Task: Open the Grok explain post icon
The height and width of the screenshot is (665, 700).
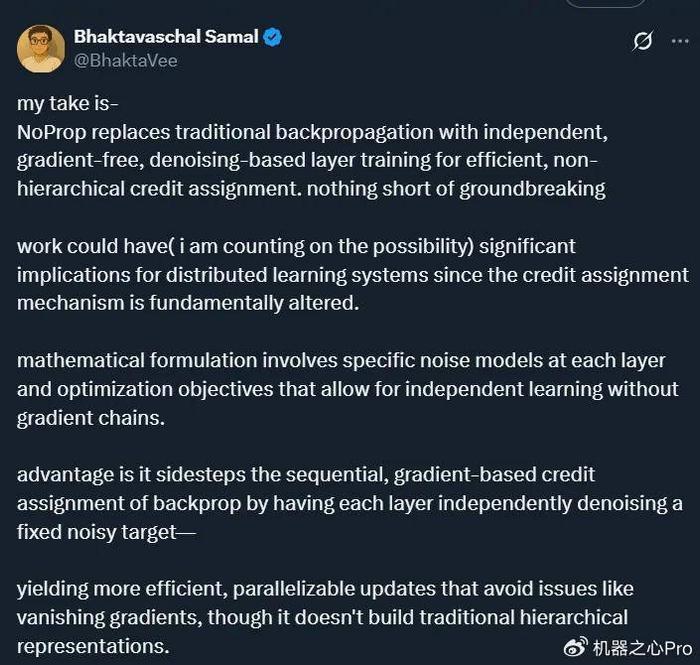Action: [x=643, y=41]
